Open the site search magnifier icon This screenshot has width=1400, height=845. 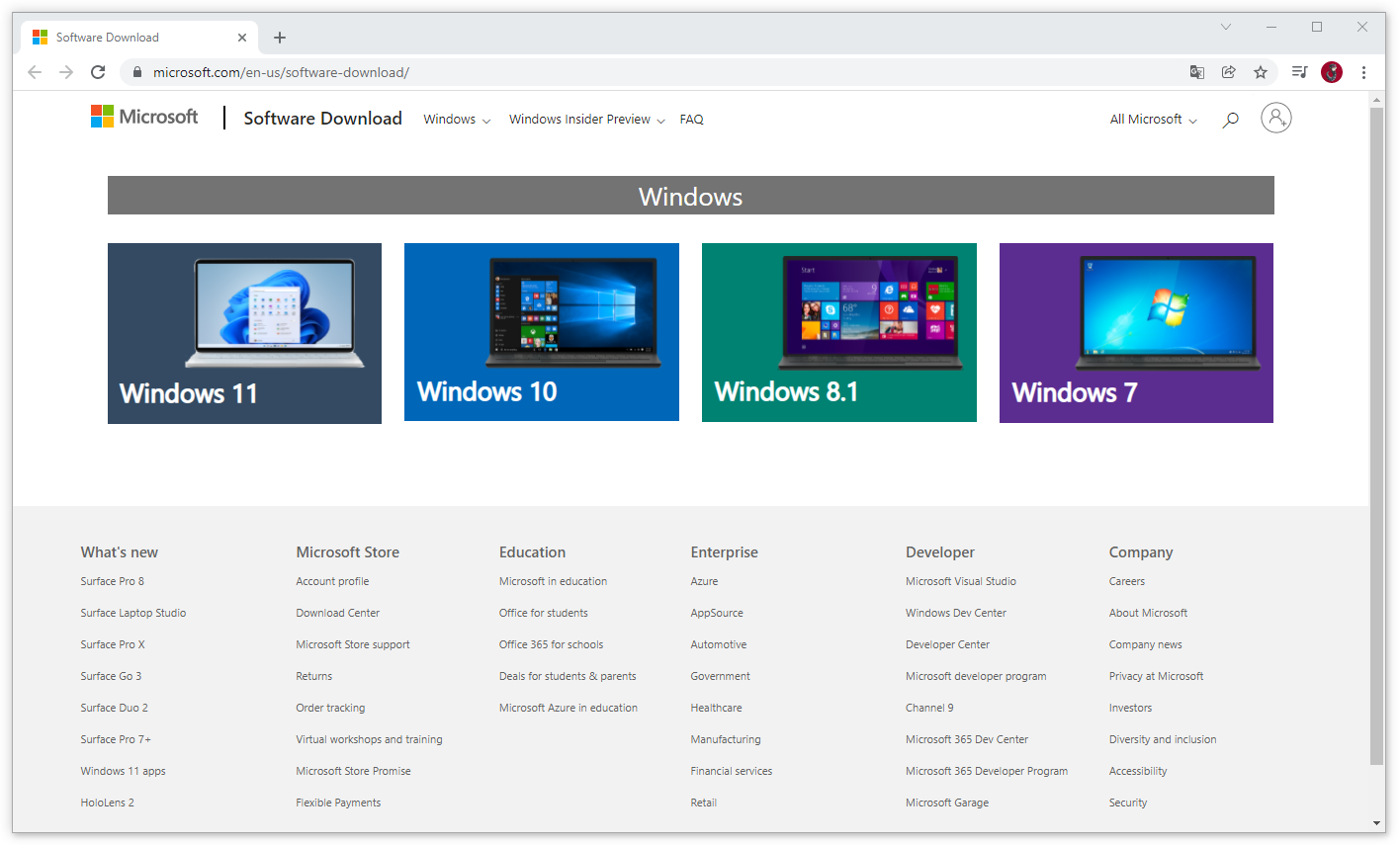pos(1230,120)
